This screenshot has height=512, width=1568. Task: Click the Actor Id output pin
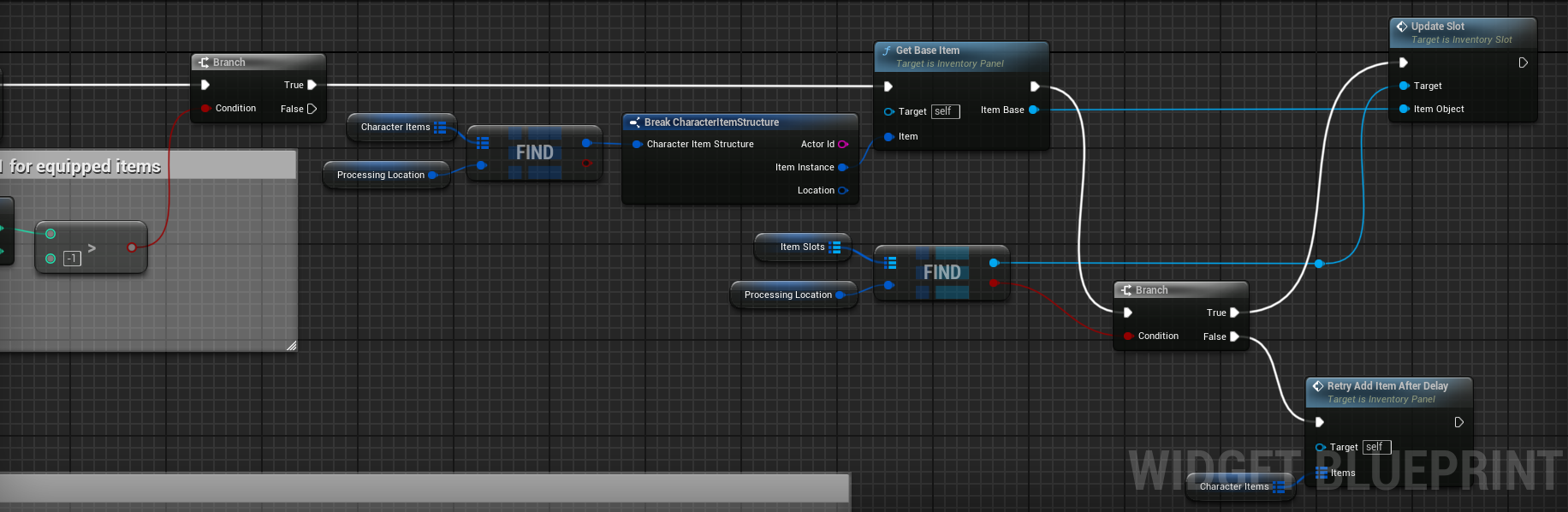[843, 145]
